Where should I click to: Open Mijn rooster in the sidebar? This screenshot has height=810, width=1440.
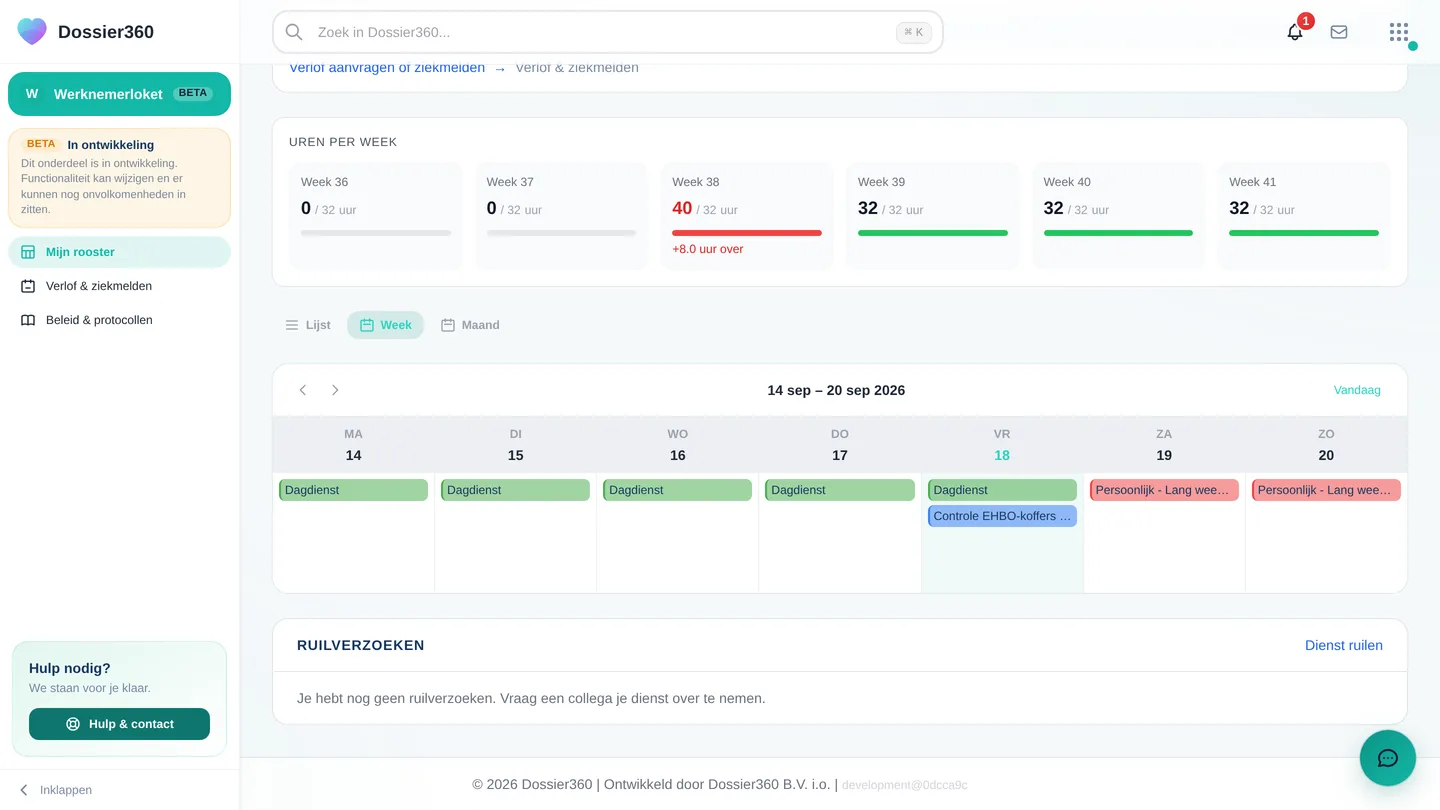(x=119, y=252)
